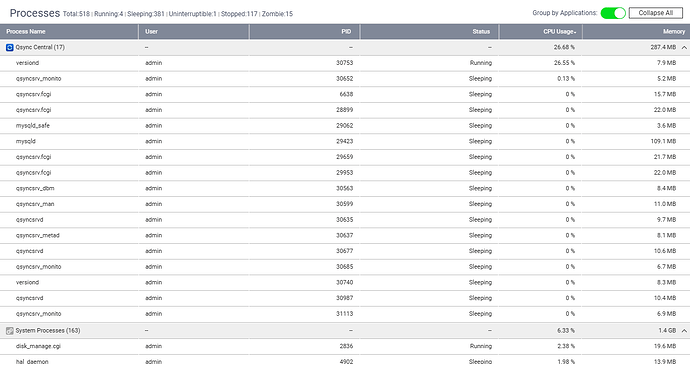Toggle the Group by Applications switch

click(x=613, y=13)
